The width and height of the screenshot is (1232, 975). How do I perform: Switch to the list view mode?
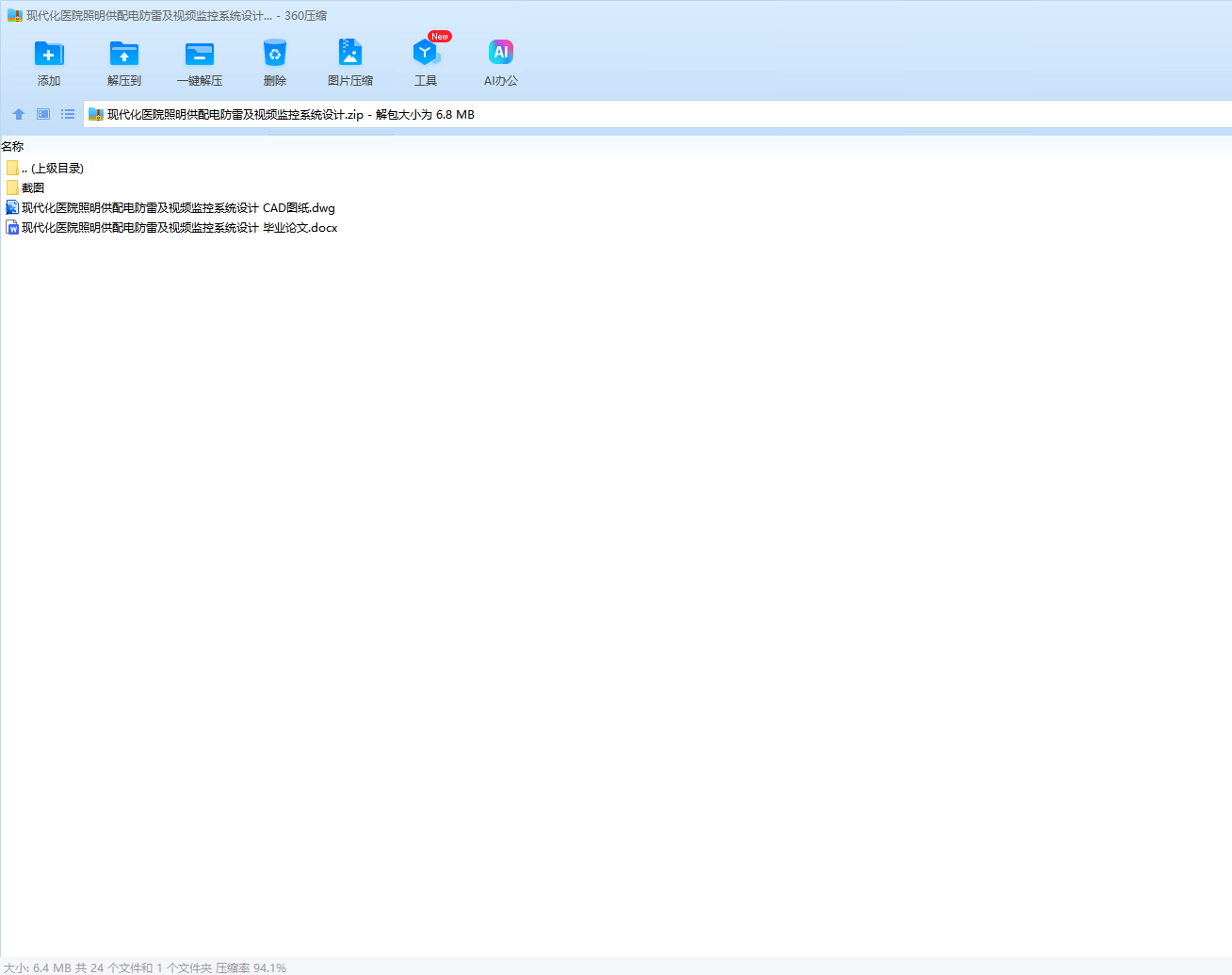[x=68, y=114]
